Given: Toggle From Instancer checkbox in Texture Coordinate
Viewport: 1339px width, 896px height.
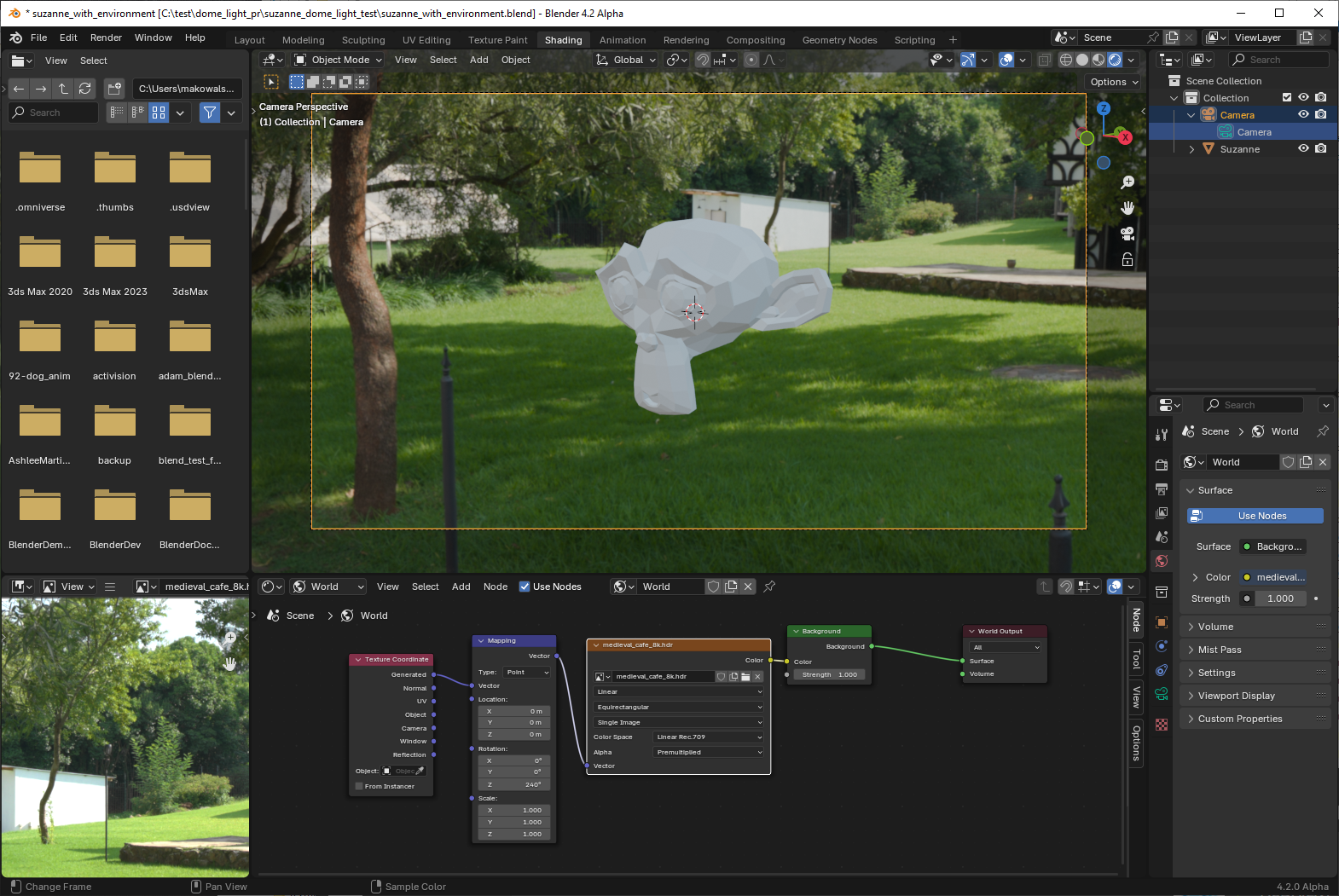Looking at the screenshot, I should click(x=359, y=786).
